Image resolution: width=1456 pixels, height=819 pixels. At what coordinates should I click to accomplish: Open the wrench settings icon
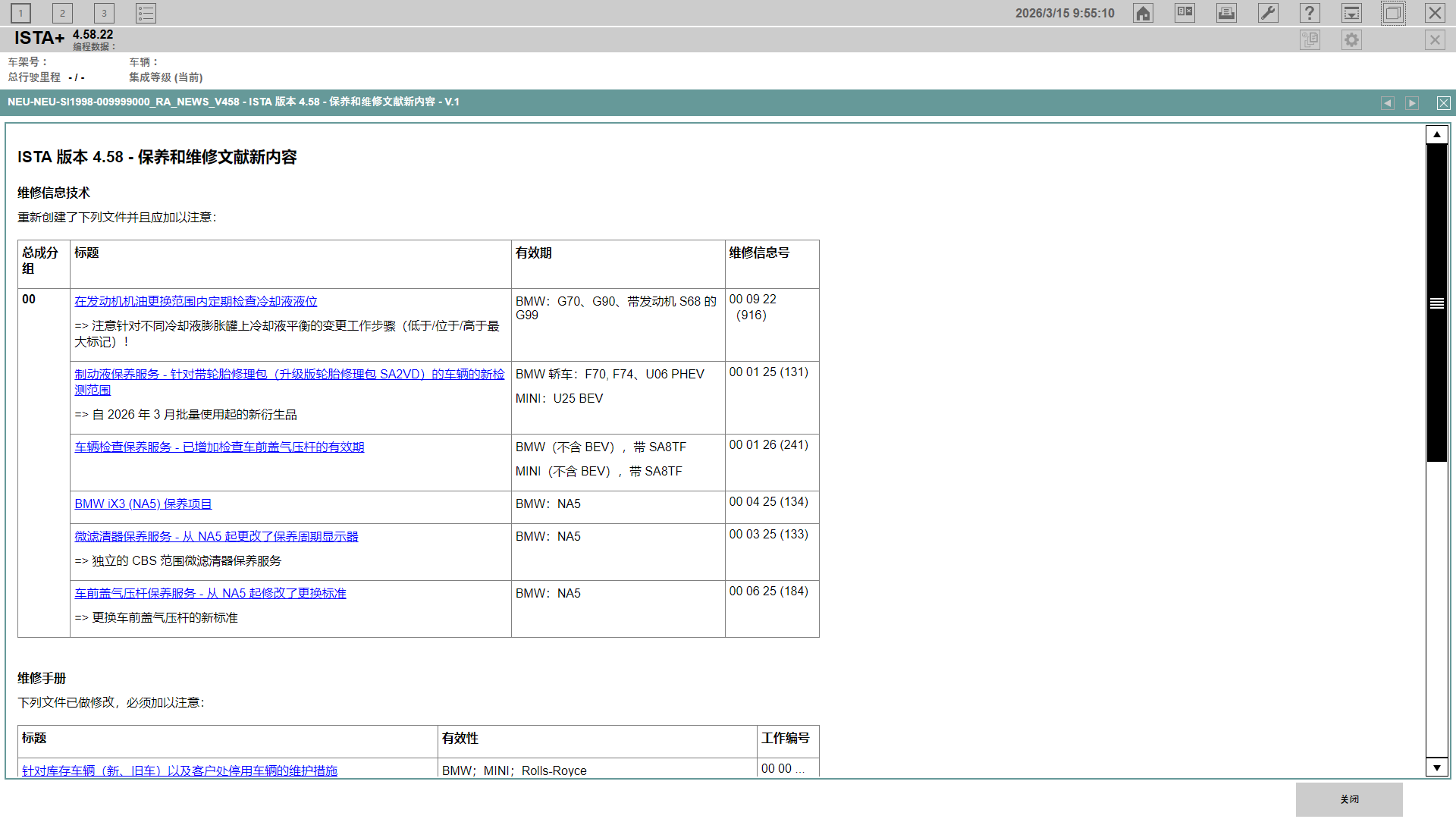pyautogui.click(x=1268, y=13)
